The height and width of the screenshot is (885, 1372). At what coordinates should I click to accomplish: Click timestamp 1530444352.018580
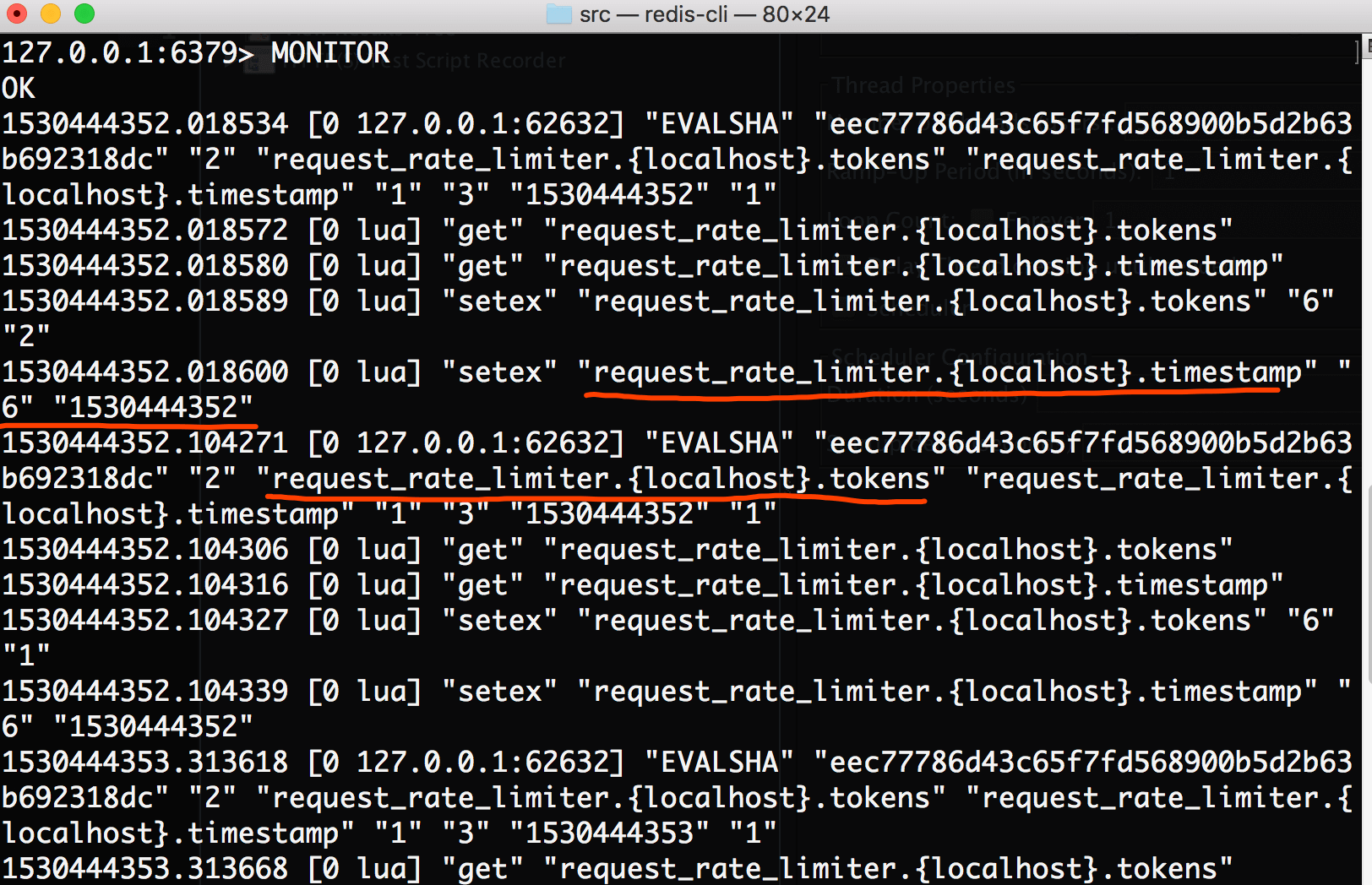(x=145, y=266)
